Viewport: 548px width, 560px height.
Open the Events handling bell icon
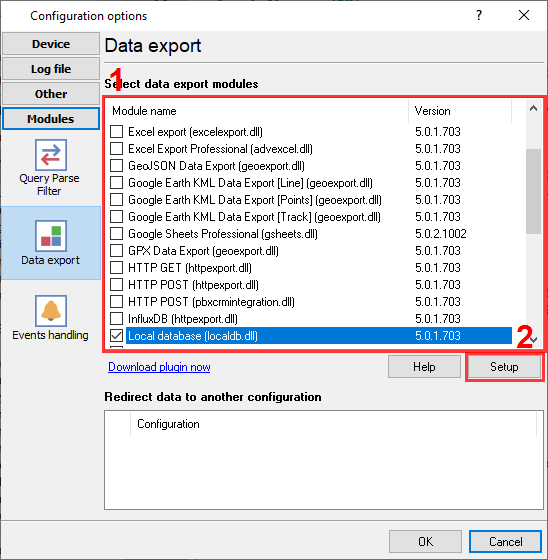[50, 311]
